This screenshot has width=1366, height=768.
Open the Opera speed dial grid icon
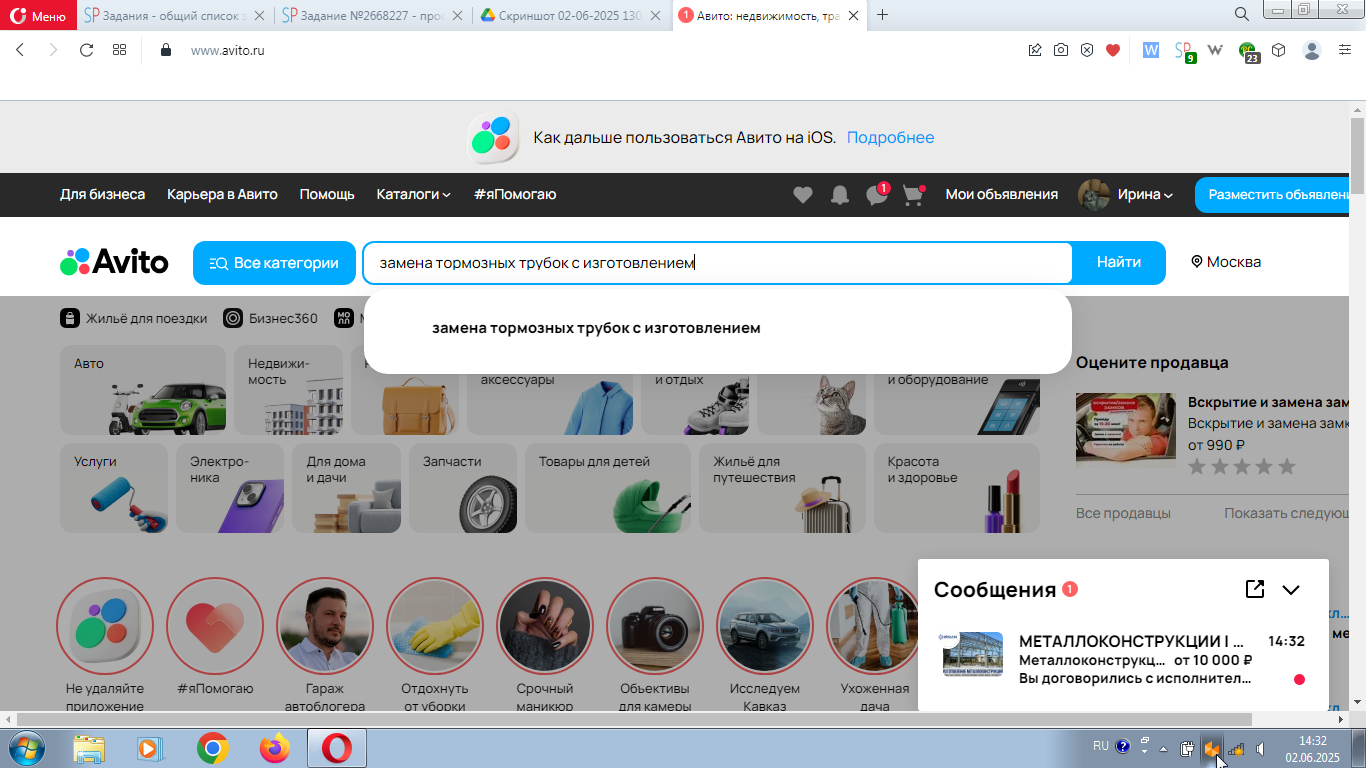(119, 50)
